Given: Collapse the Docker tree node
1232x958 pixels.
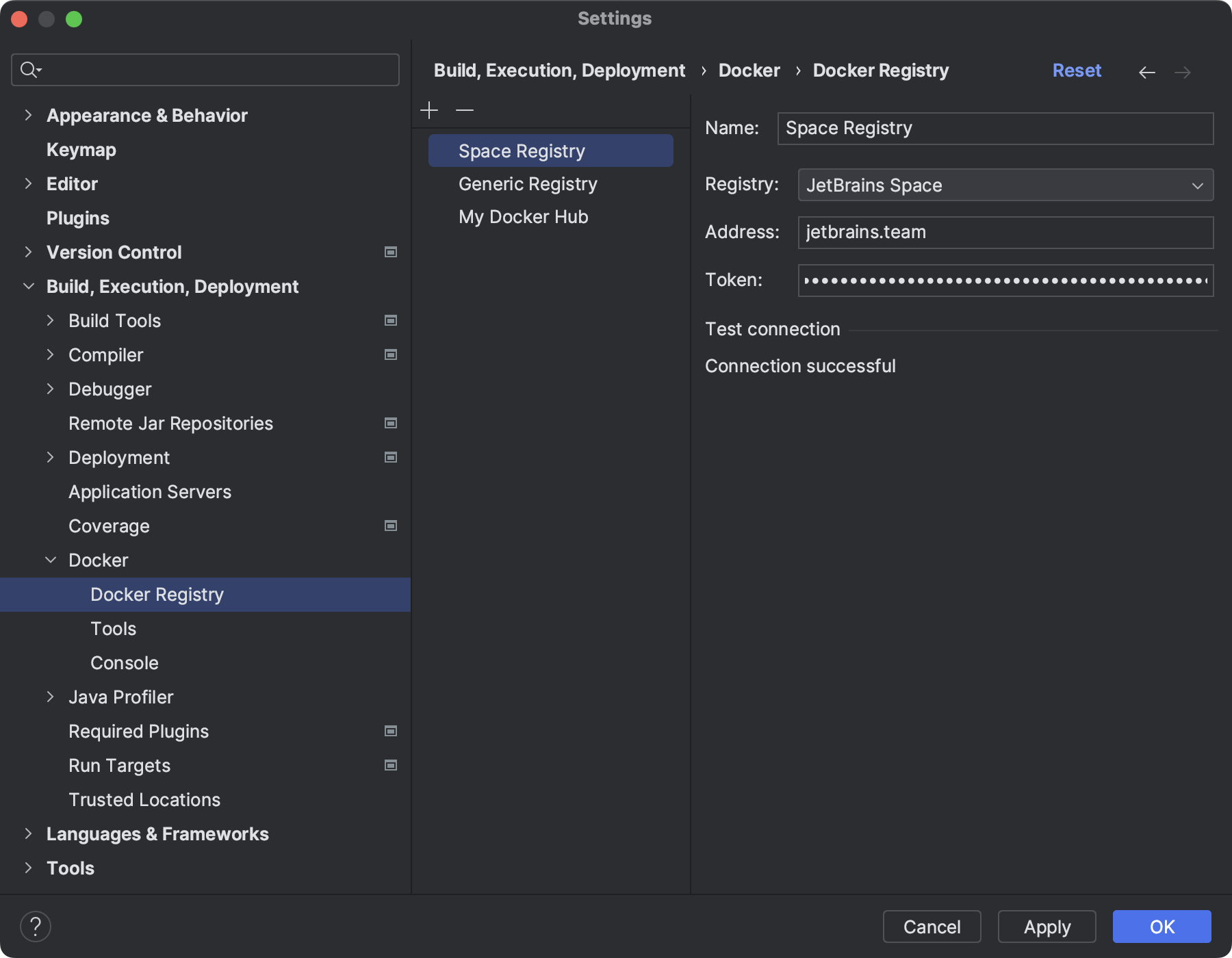Looking at the screenshot, I should pyautogui.click(x=51, y=560).
